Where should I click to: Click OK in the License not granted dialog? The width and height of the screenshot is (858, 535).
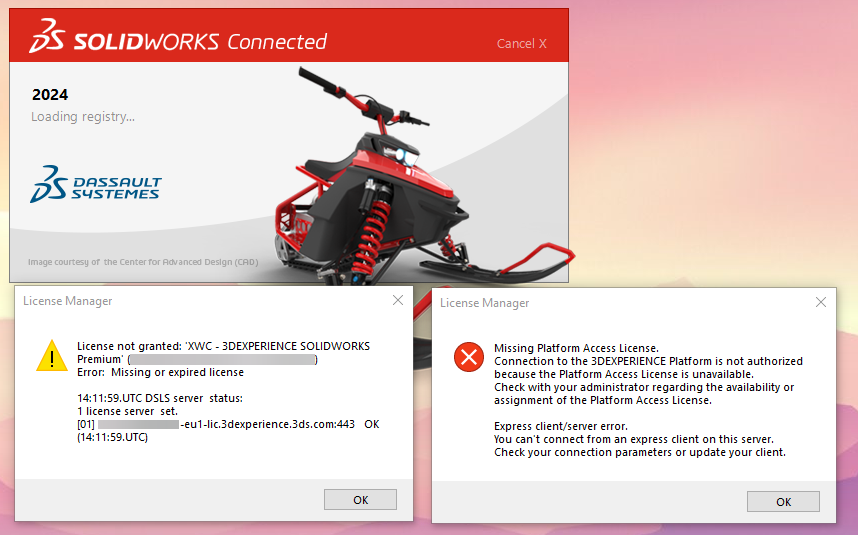tap(360, 499)
